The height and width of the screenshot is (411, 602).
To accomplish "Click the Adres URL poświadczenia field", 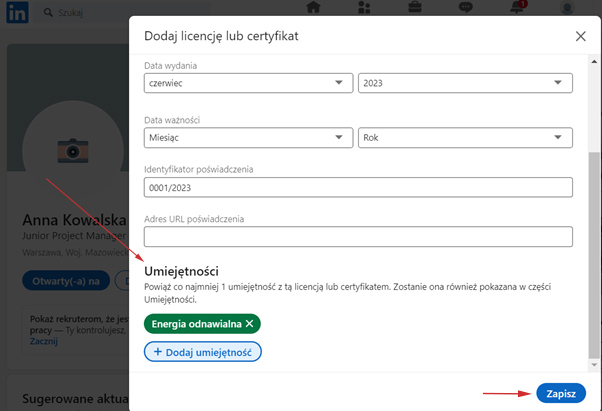I will [358, 236].
